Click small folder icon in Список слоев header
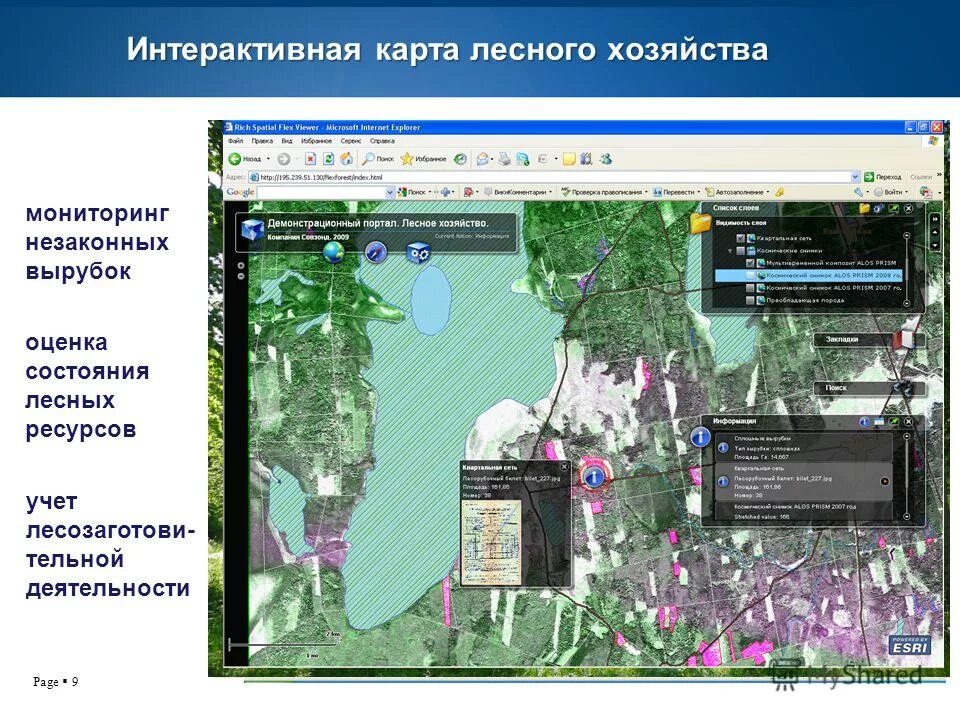The image size is (960, 720). tap(863, 208)
